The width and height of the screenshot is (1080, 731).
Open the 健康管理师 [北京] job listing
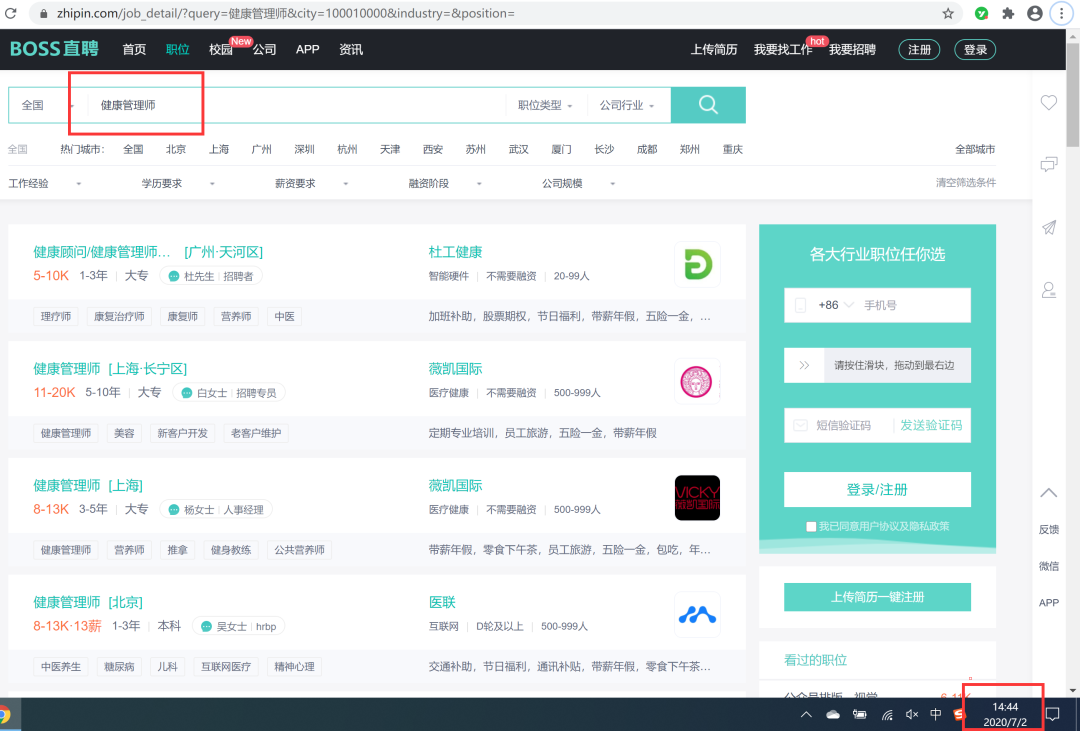(88, 603)
